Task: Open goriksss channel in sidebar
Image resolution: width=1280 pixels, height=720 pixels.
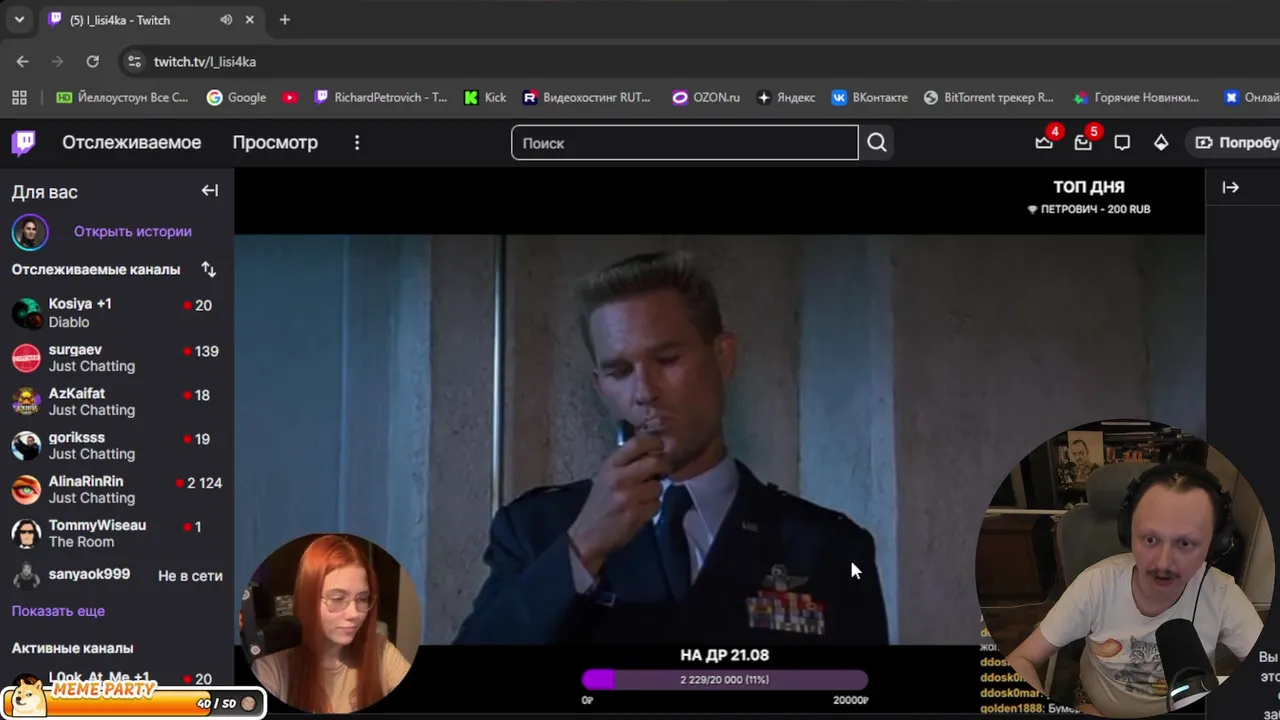Action: tap(117, 445)
